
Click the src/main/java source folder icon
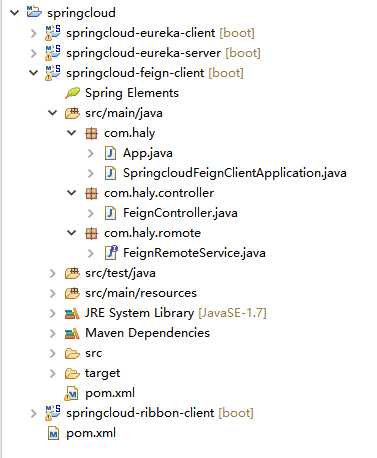click(72, 113)
